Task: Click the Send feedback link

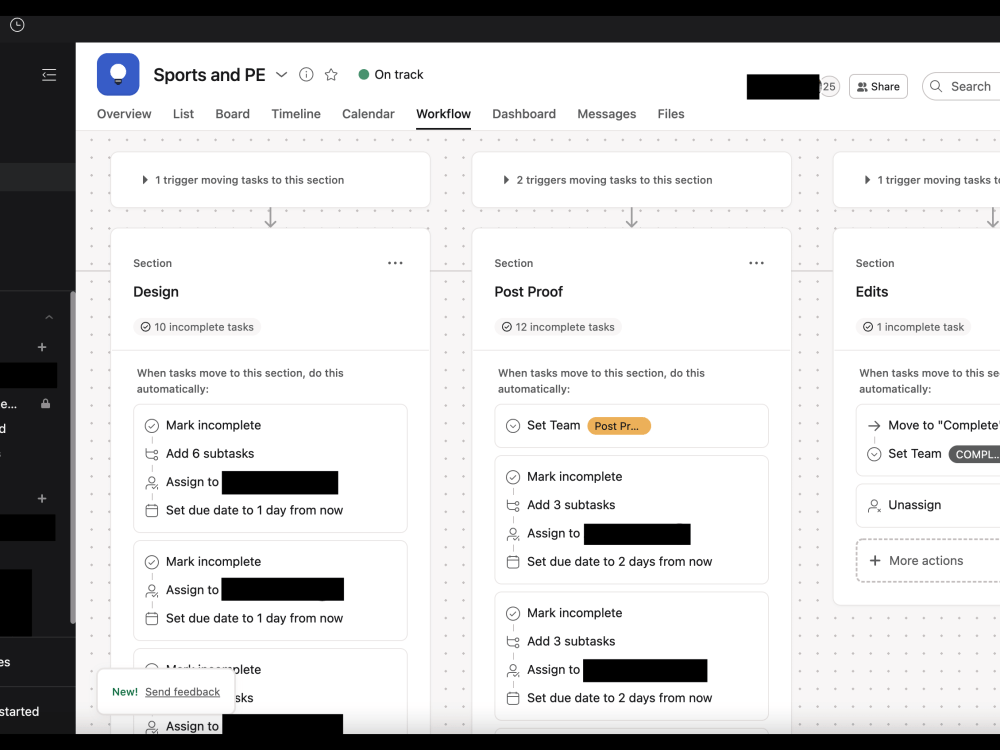Action: 182,691
